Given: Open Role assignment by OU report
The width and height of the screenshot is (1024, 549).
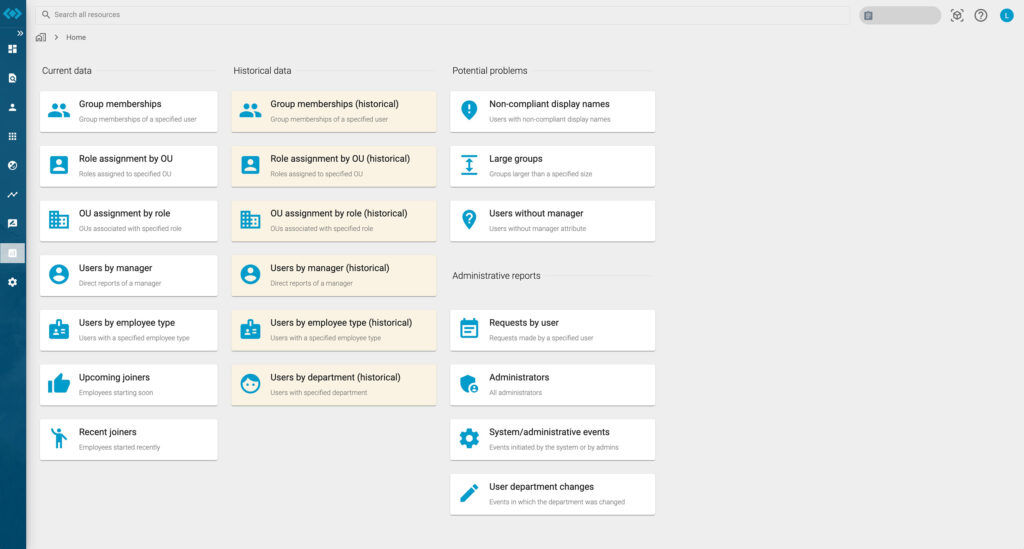Looking at the screenshot, I should coord(129,166).
